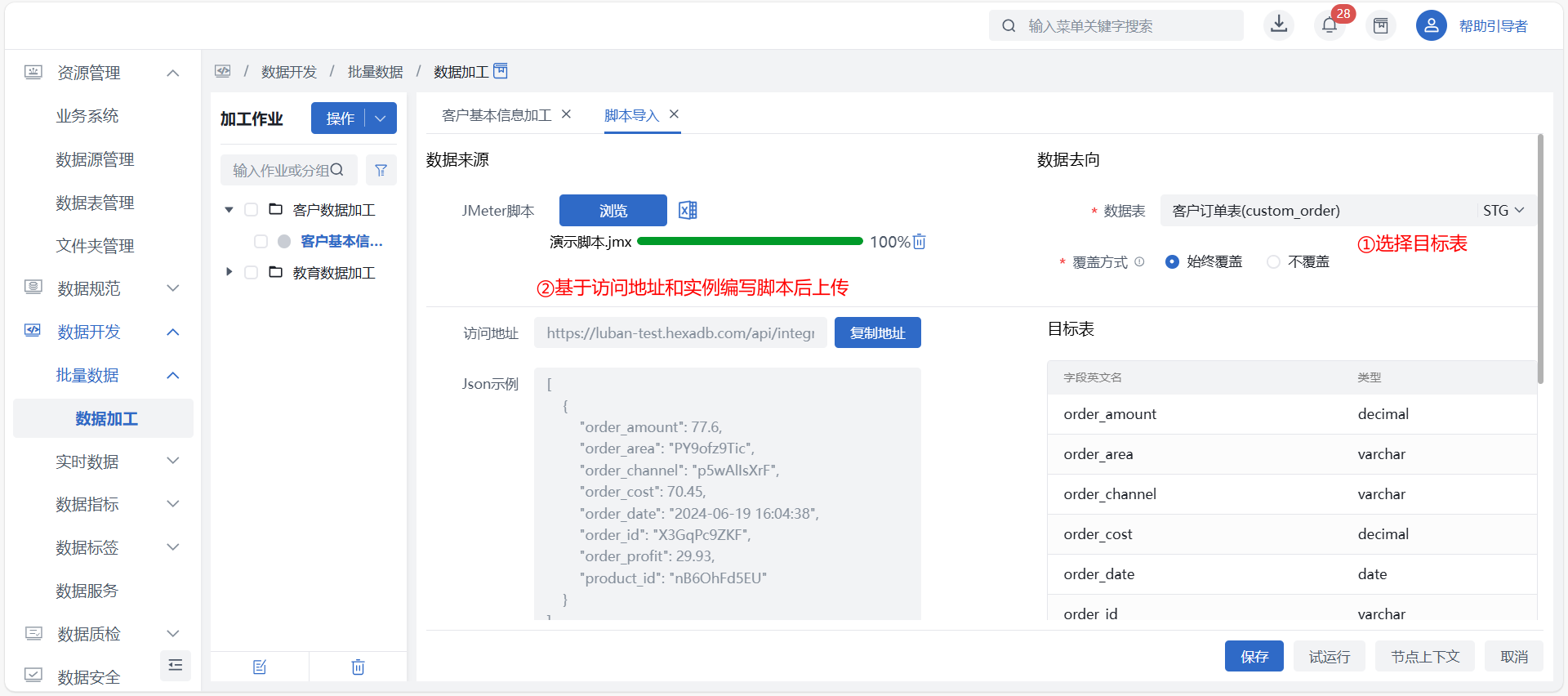Click the breadcrumb home code icon
The width and height of the screenshot is (1568, 696).
tap(223, 71)
